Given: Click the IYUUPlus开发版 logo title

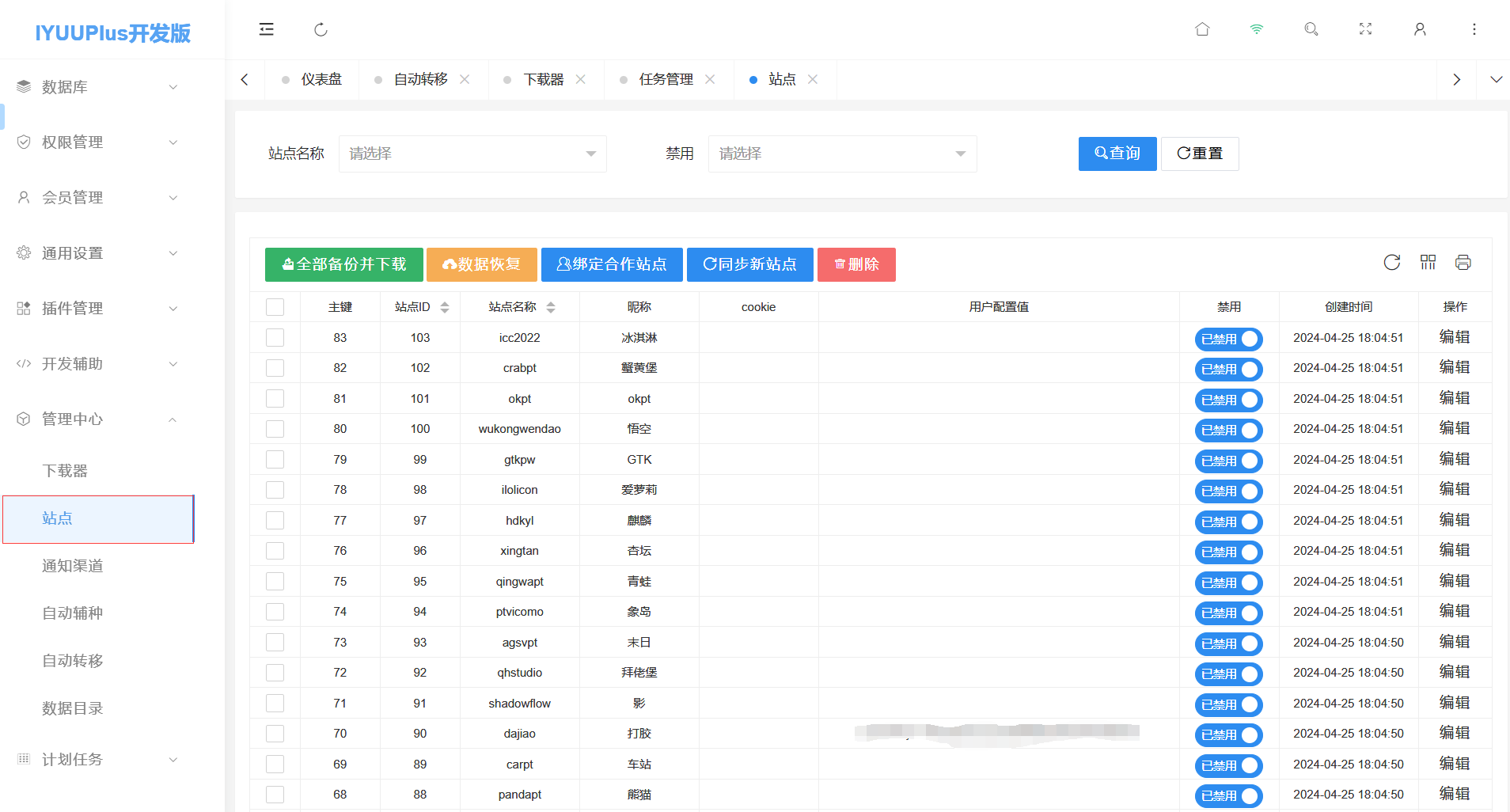Looking at the screenshot, I should [x=112, y=33].
